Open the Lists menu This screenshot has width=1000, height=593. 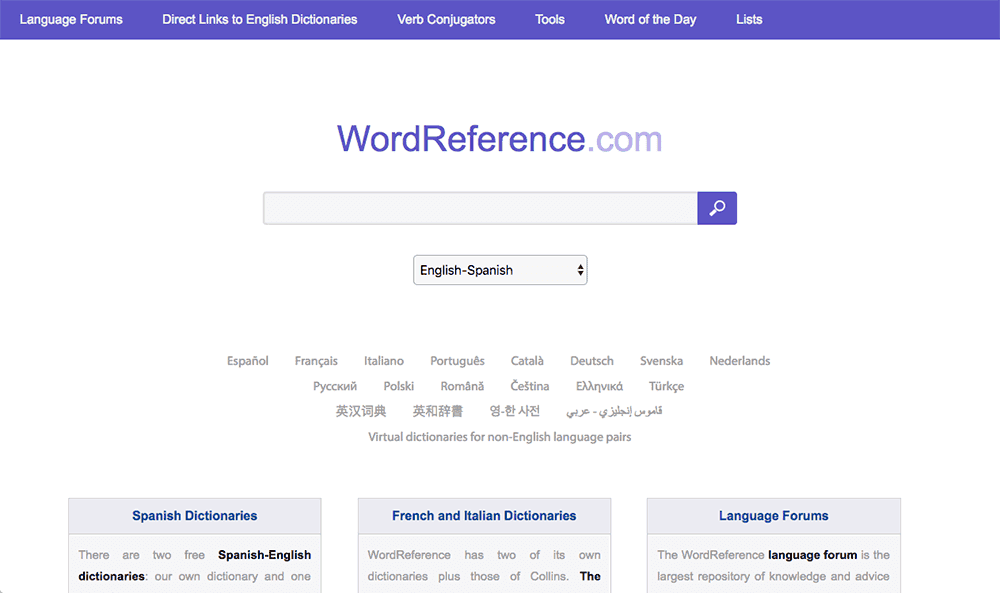(x=749, y=19)
